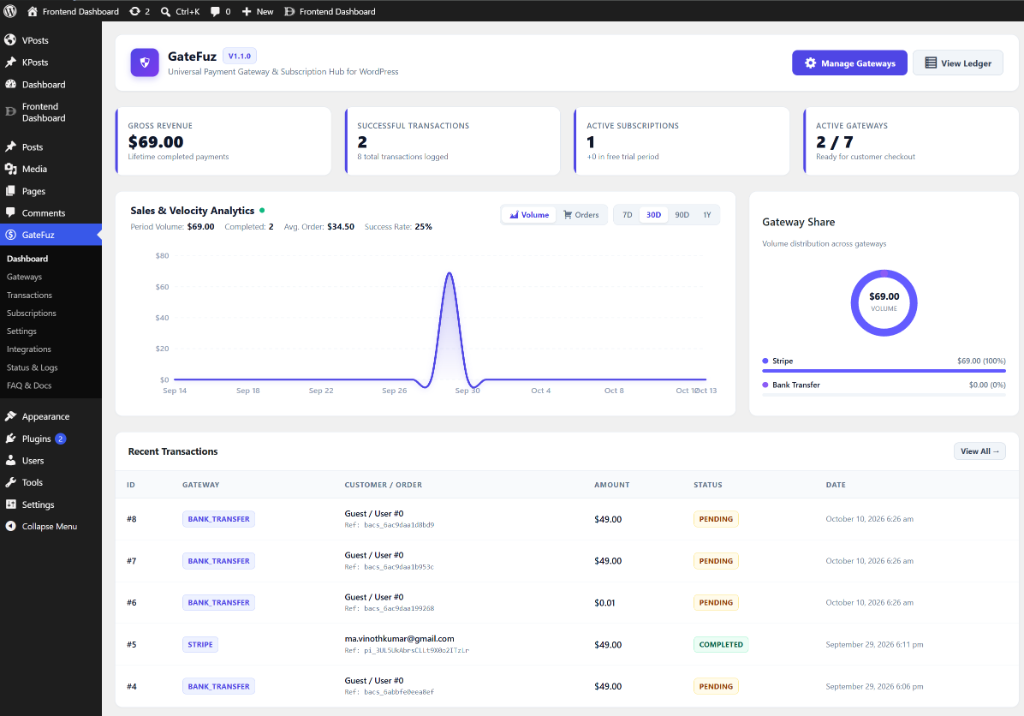Viewport: 1024px width, 716px height.
Task: Click the Collapse Menu arrow icon
Action: [10, 526]
